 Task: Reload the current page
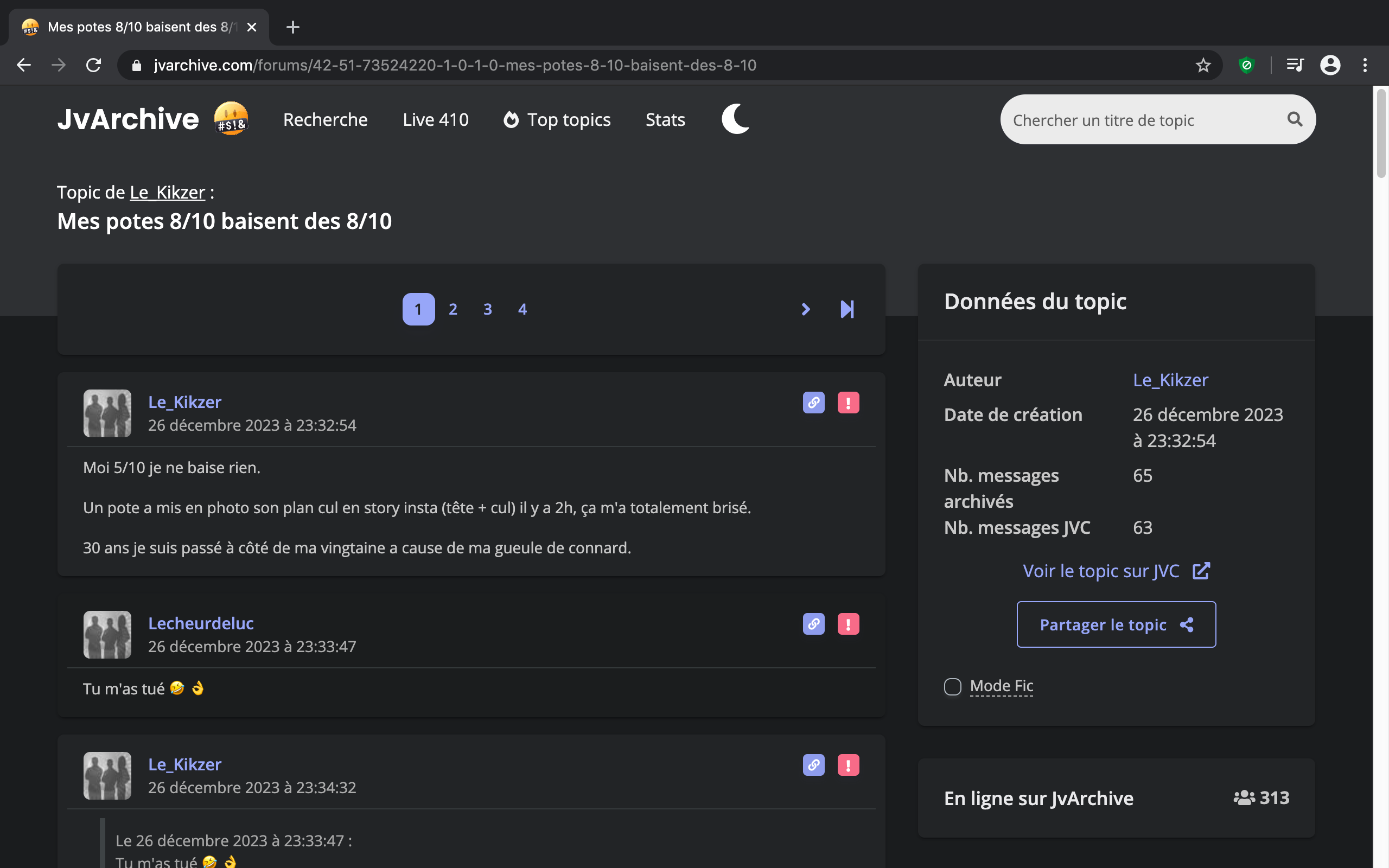(x=93, y=65)
